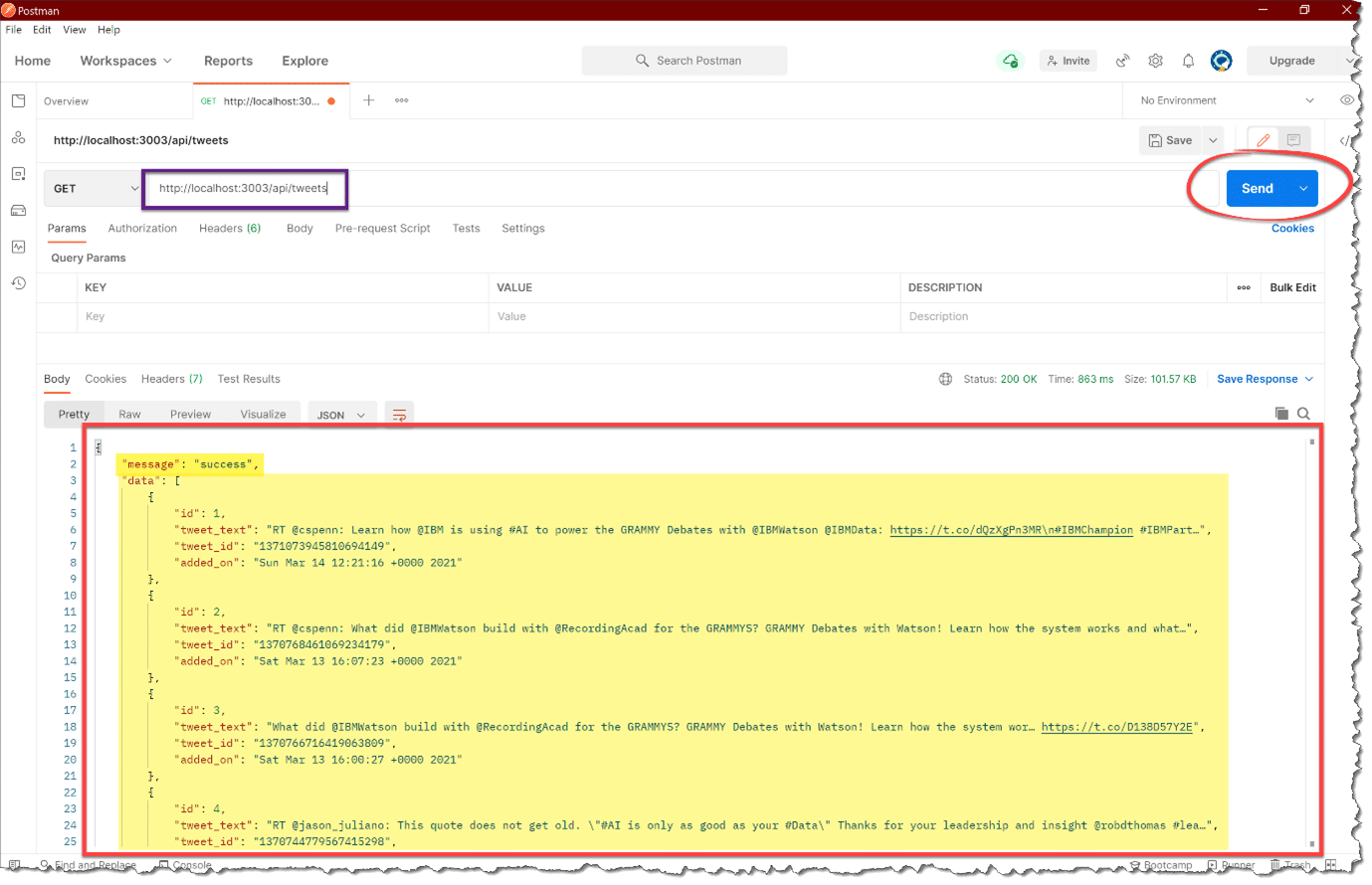The image size is (1372, 885).
Task: Click the response pane vertical scrollbar
Action: pyautogui.click(x=1312, y=636)
